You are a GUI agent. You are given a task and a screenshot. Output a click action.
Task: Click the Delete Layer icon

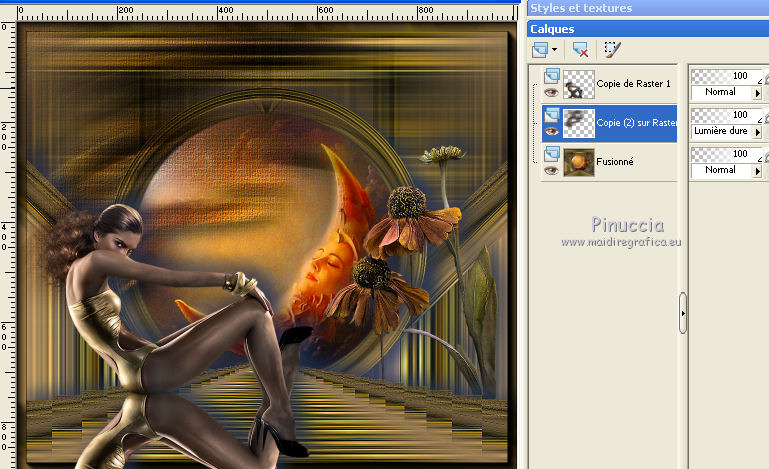[x=580, y=50]
